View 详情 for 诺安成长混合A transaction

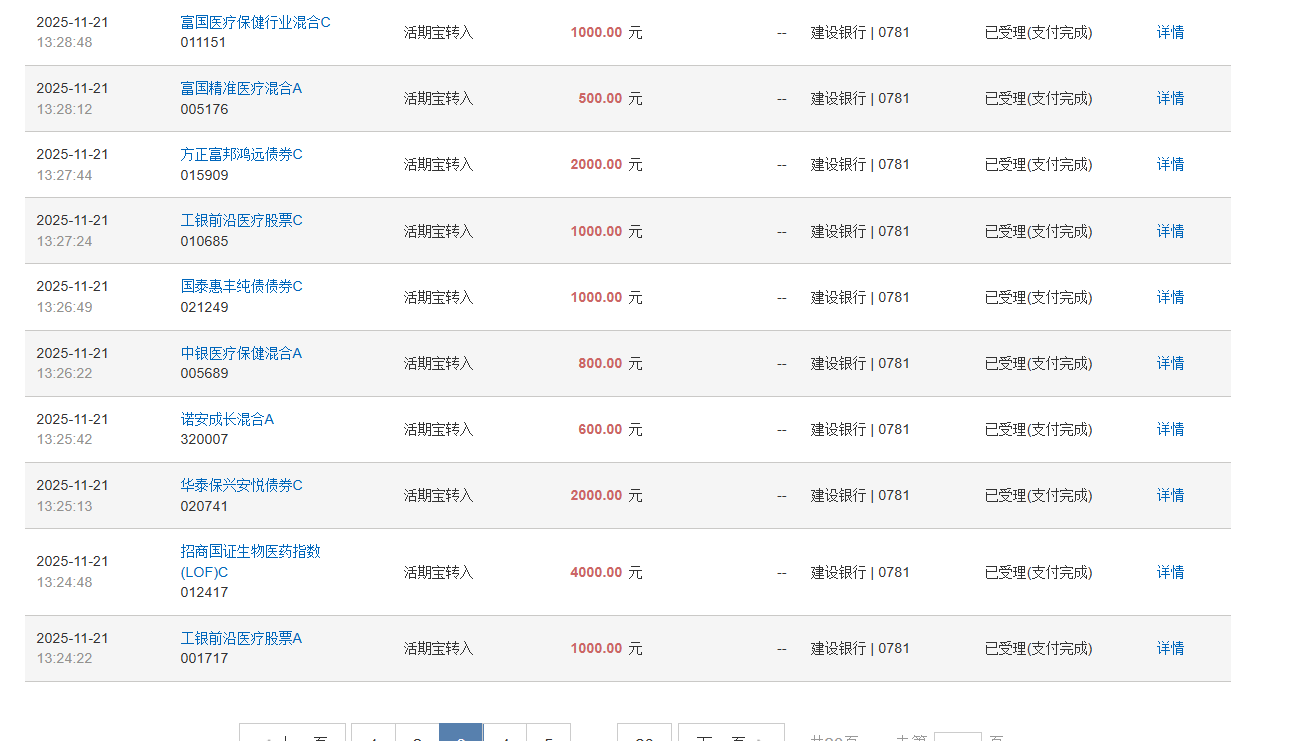pos(1170,429)
